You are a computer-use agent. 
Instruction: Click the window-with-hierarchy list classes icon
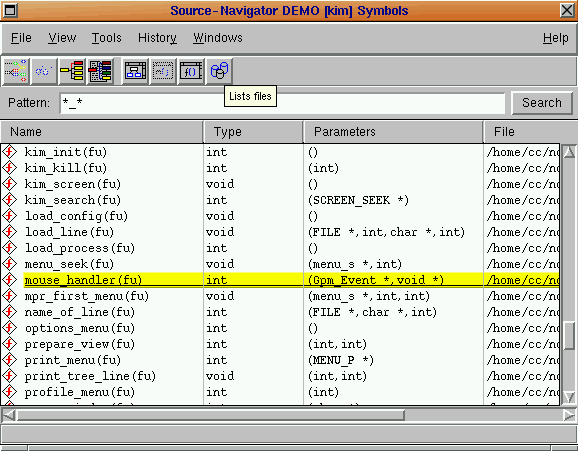135,71
